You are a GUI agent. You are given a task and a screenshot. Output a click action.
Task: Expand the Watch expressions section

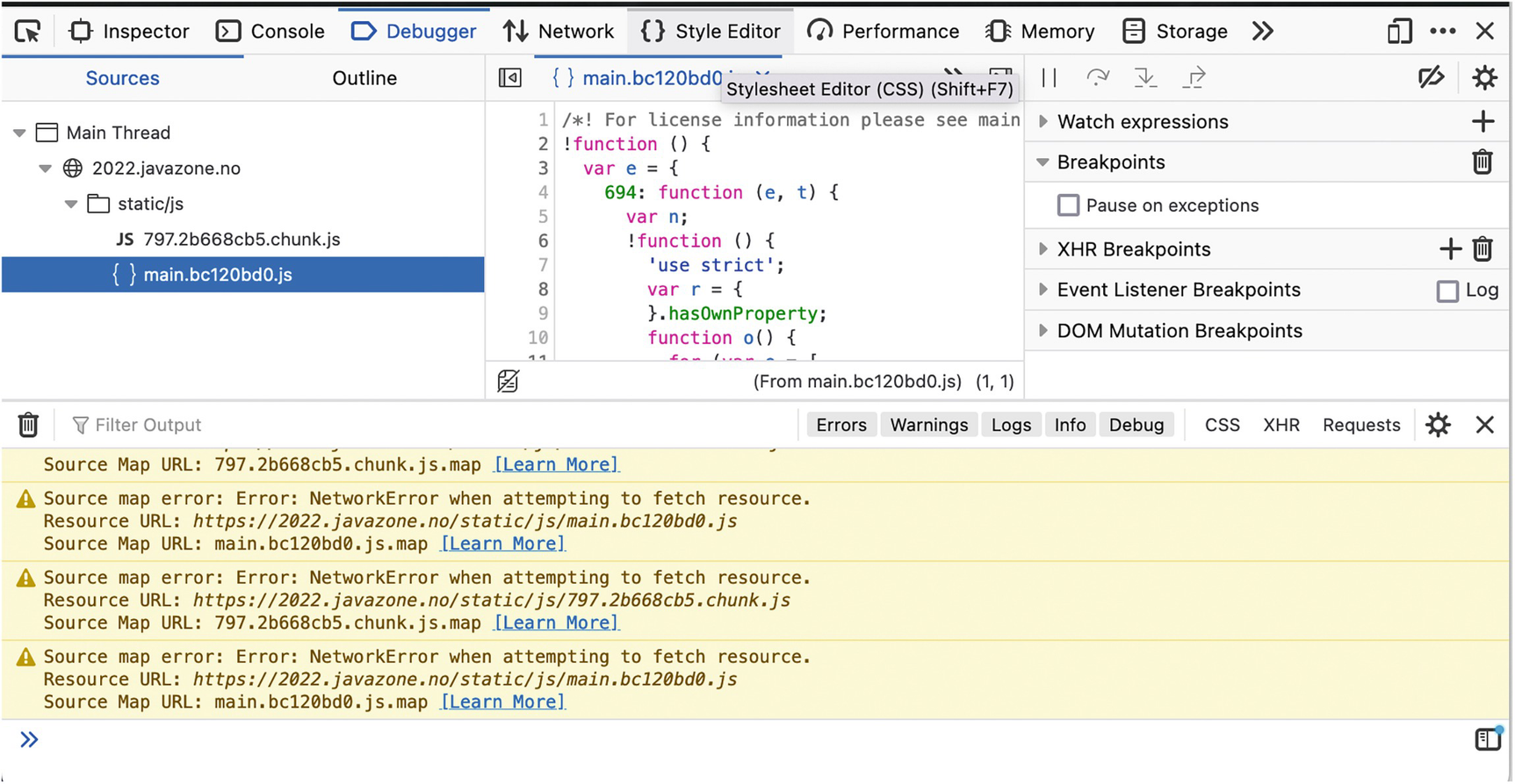click(x=1043, y=122)
